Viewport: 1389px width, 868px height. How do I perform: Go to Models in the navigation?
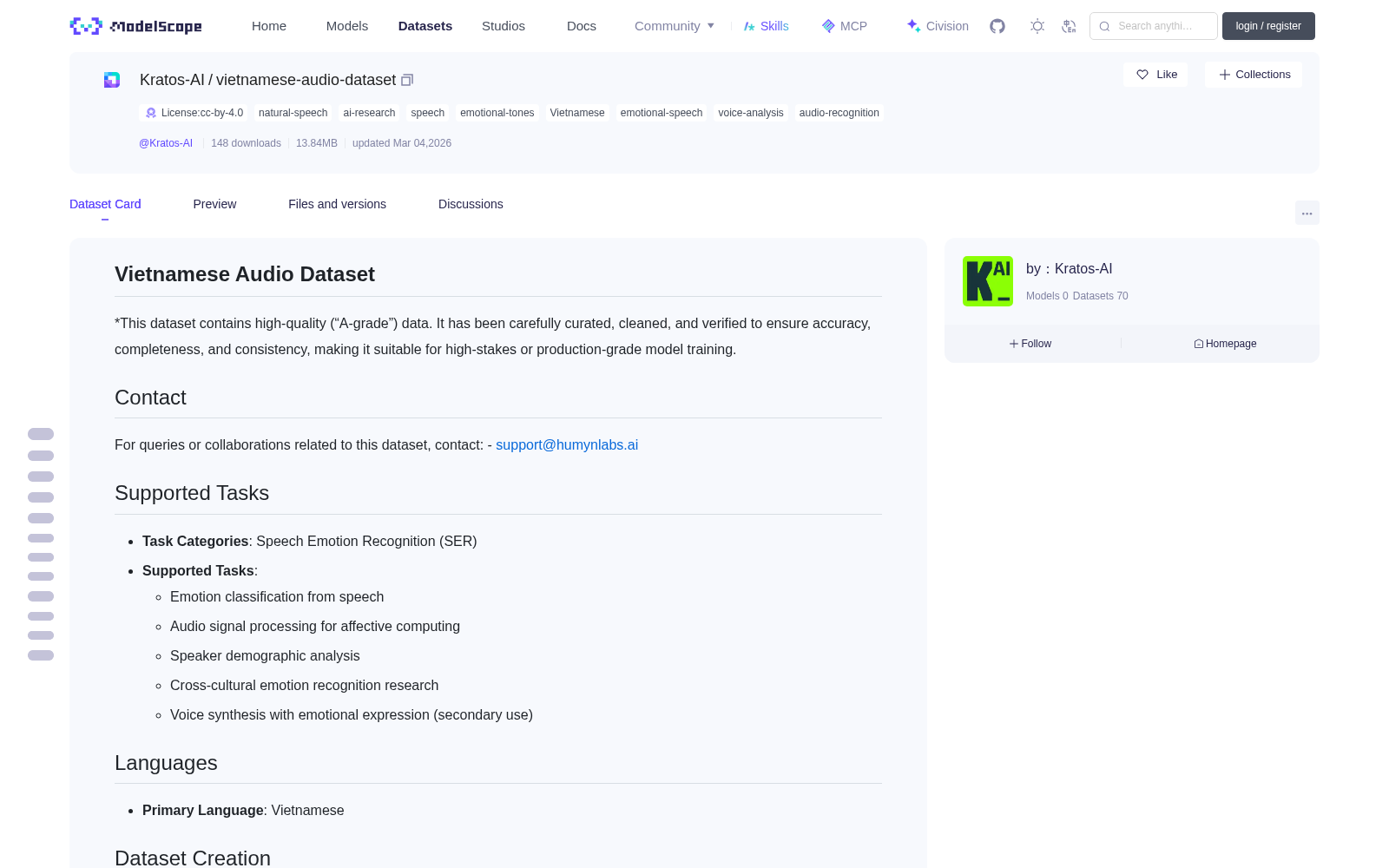[347, 26]
